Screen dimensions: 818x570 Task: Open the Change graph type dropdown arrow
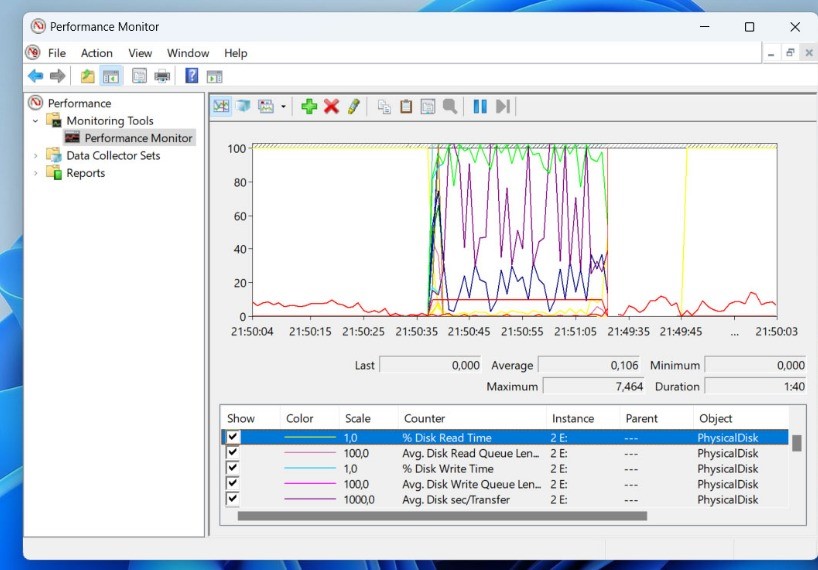pyautogui.click(x=284, y=107)
